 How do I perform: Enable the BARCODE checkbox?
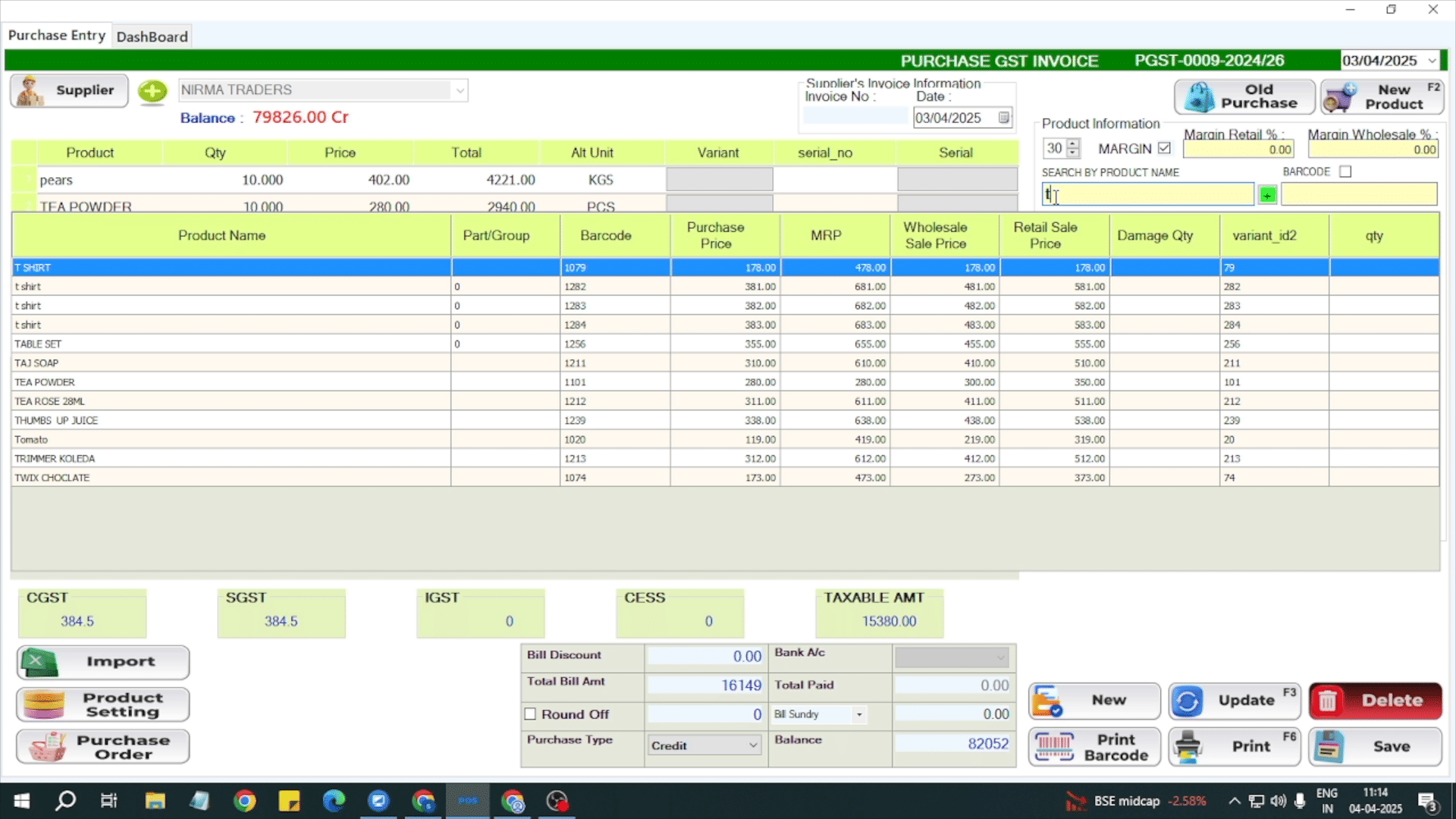[1345, 171]
